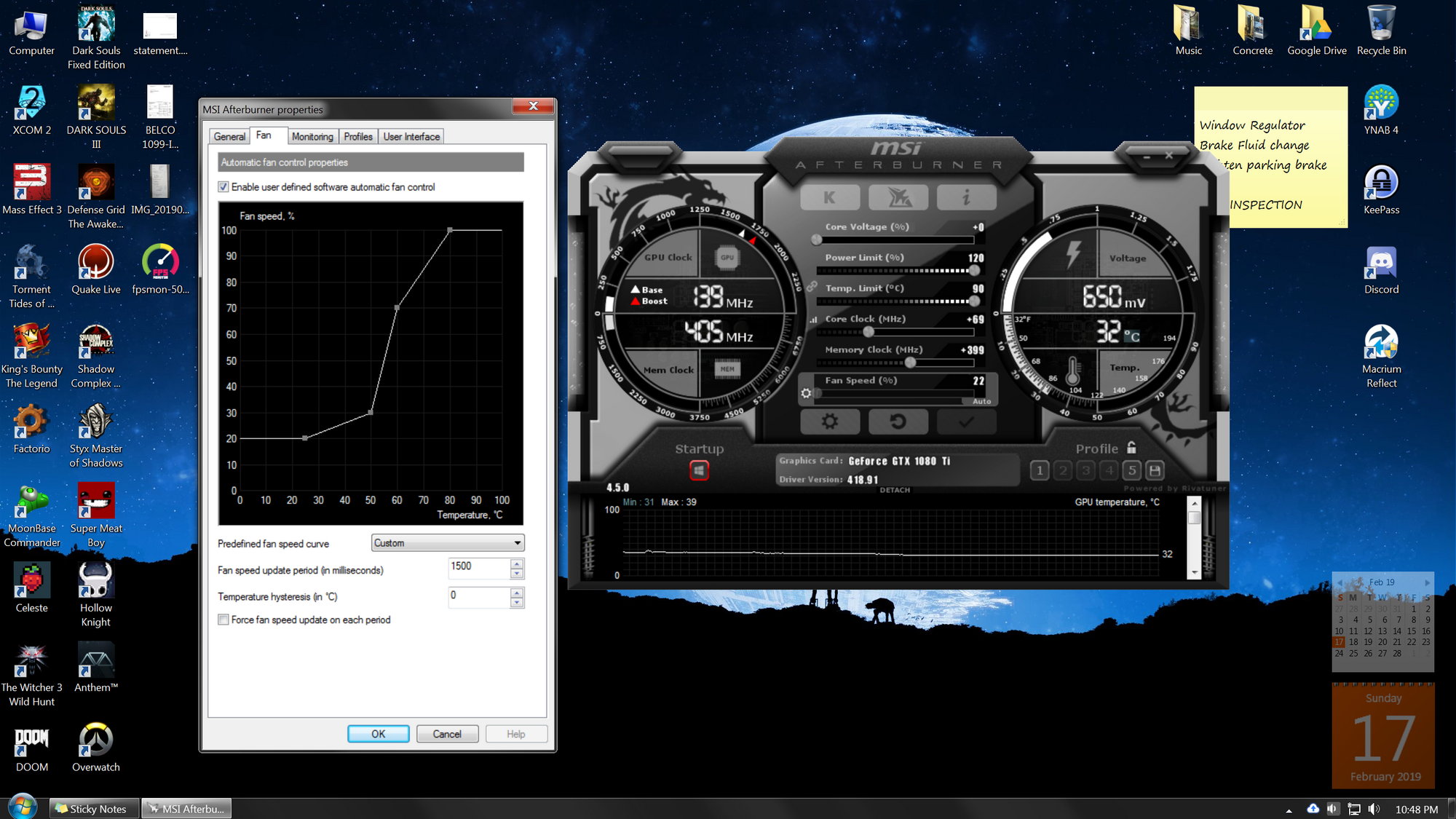Click the reset settings circular arrow
The width and height of the screenshot is (1456, 819).
898,422
